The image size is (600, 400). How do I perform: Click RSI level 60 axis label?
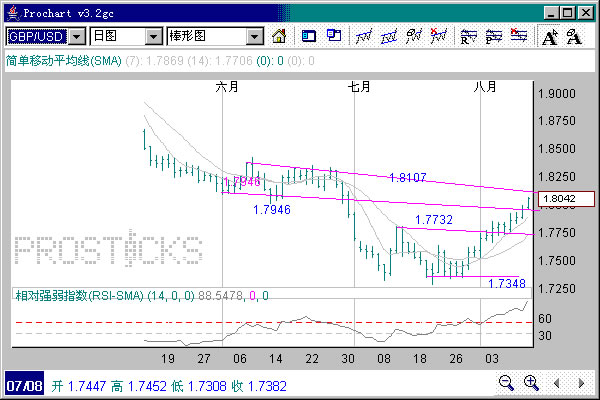point(545,319)
